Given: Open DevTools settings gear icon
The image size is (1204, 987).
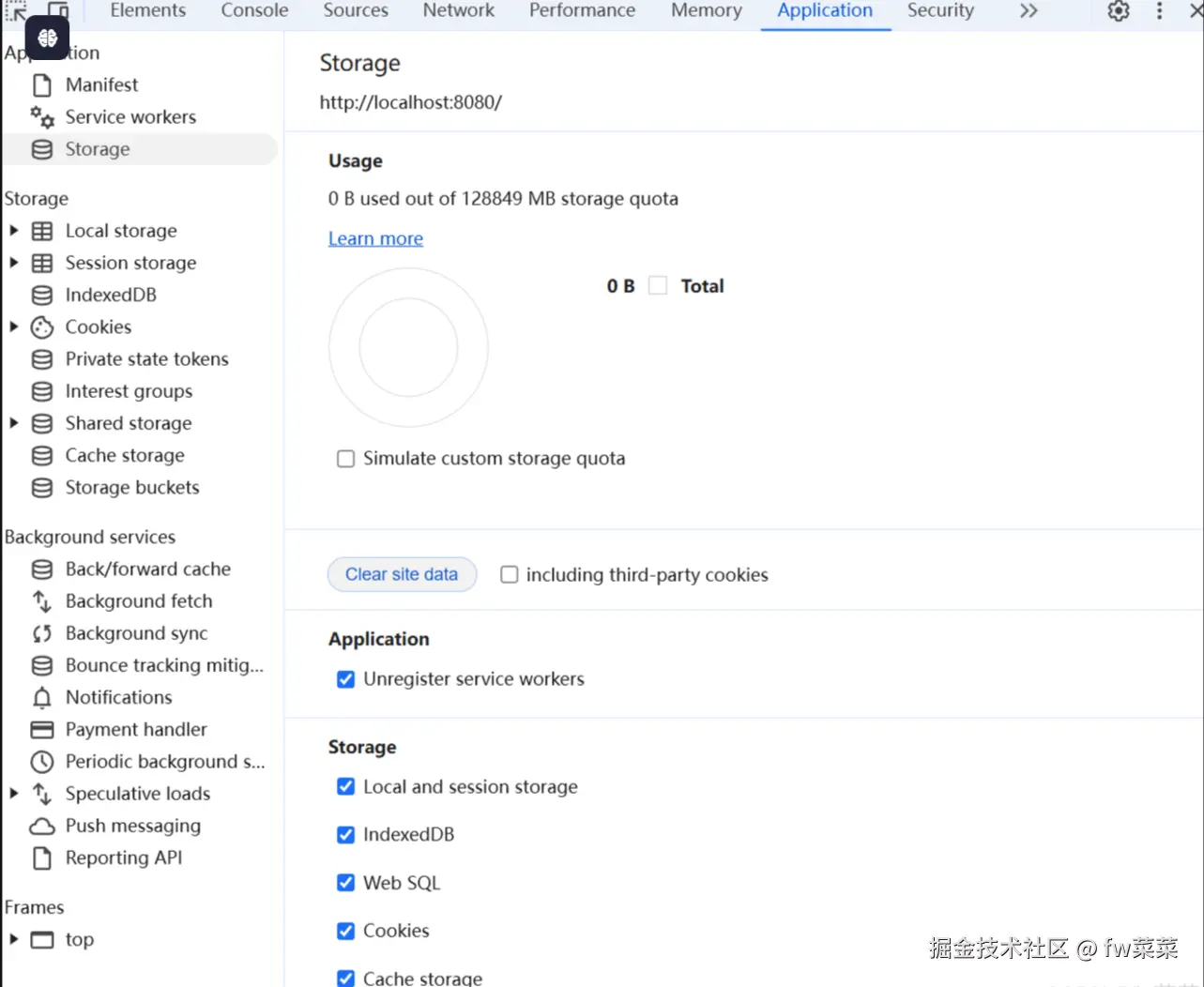Looking at the screenshot, I should click(x=1118, y=11).
